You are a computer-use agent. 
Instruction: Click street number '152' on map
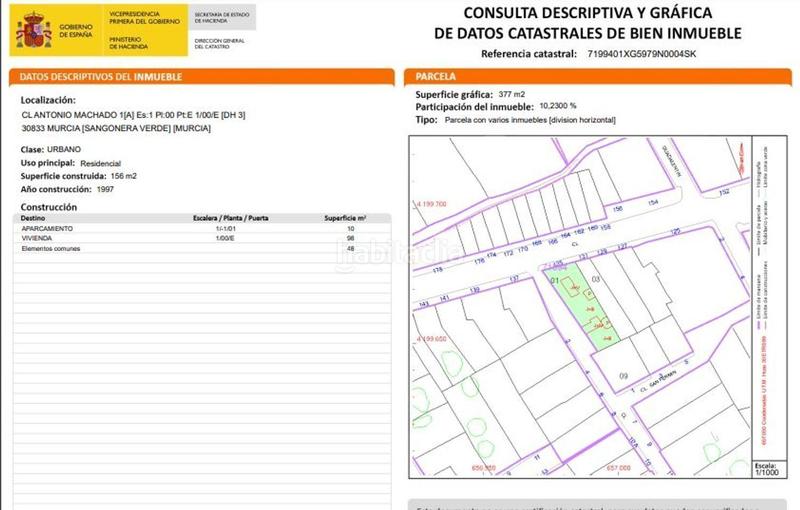(724, 192)
